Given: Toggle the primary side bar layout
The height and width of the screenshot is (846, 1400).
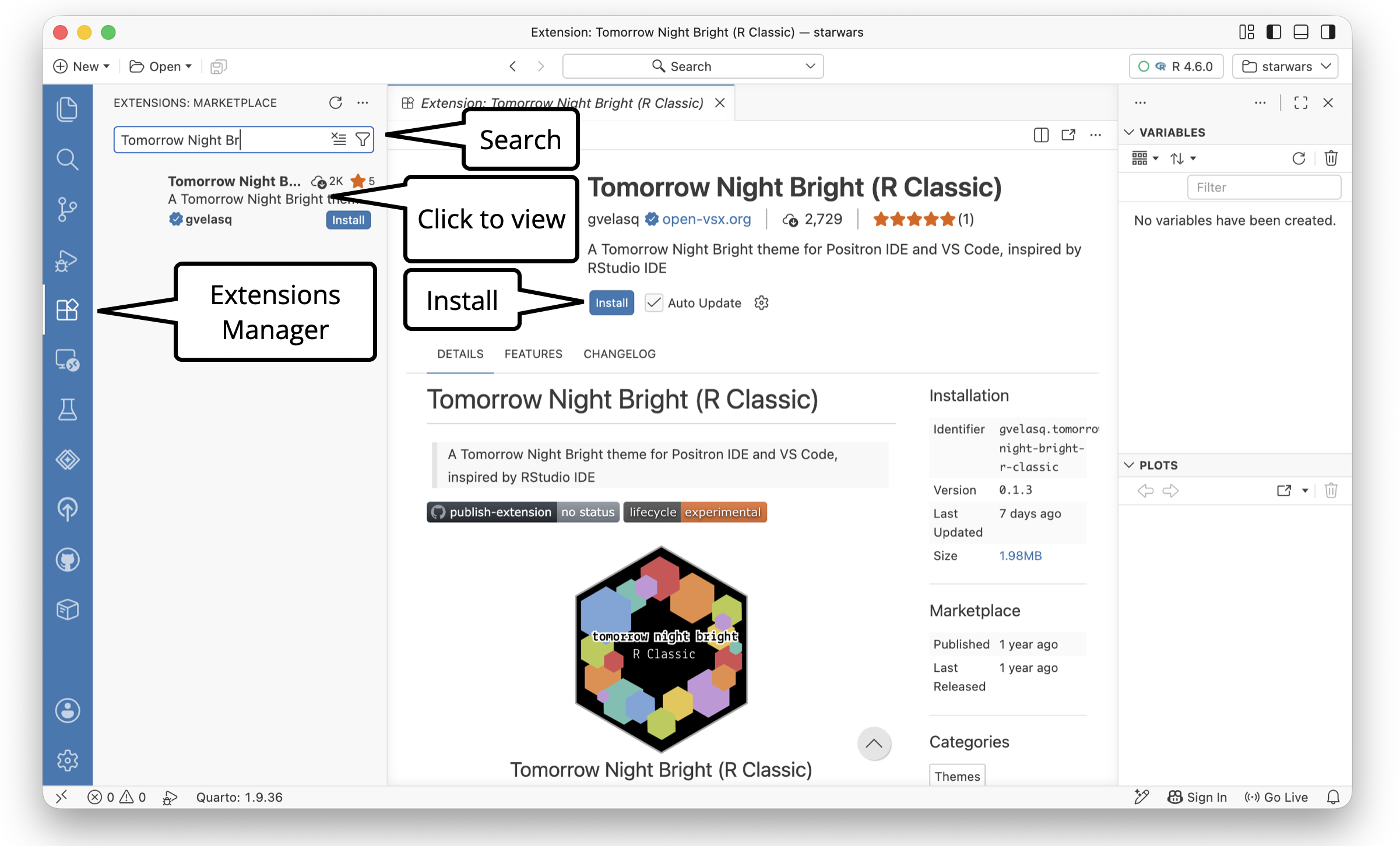Looking at the screenshot, I should pos(1274,32).
